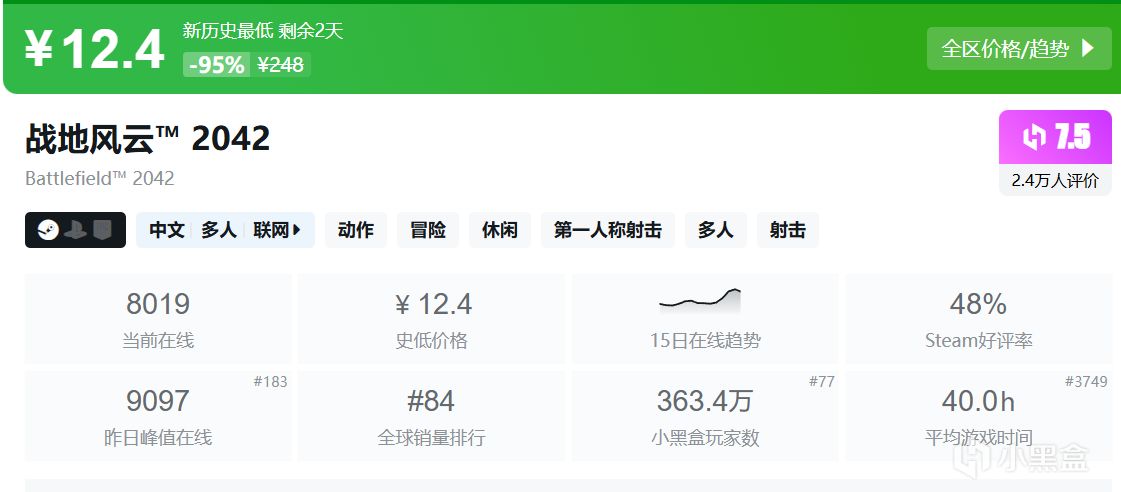Open the 休闲 tag

click(x=500, y=230)
